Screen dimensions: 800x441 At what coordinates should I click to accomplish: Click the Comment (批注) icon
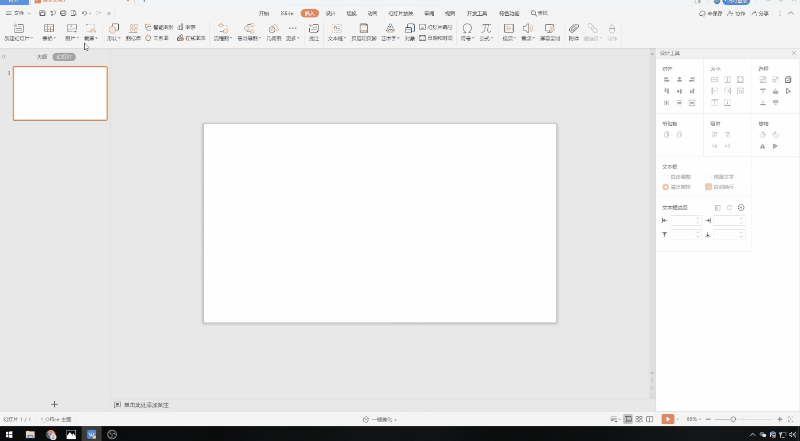[314, 29]
